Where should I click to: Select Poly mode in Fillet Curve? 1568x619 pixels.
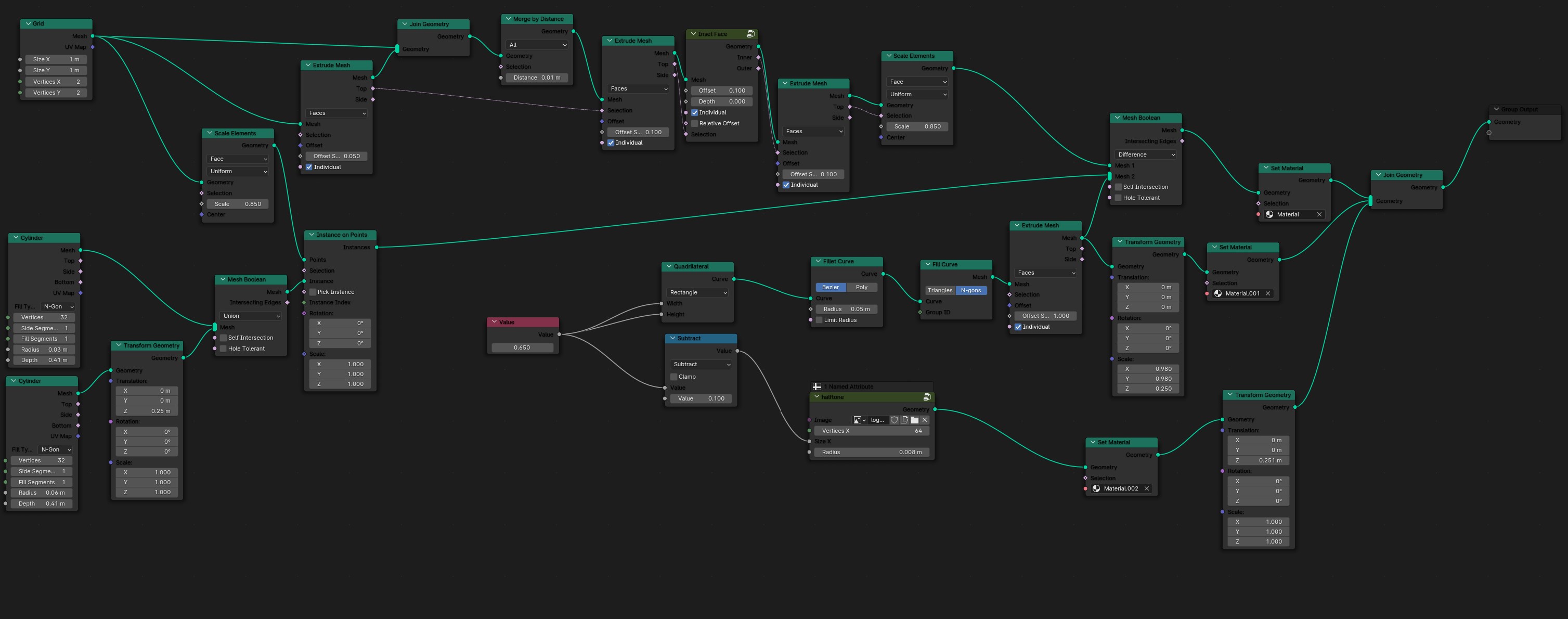pyautogui.click(x=862, y=287)
